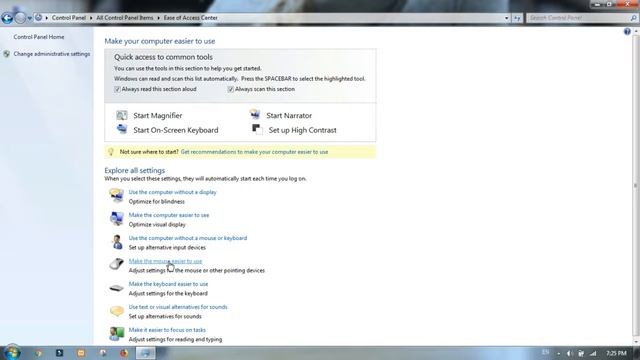Click the High Contrast icon
This screenshot has width=640, height=360.
point(257,129)
